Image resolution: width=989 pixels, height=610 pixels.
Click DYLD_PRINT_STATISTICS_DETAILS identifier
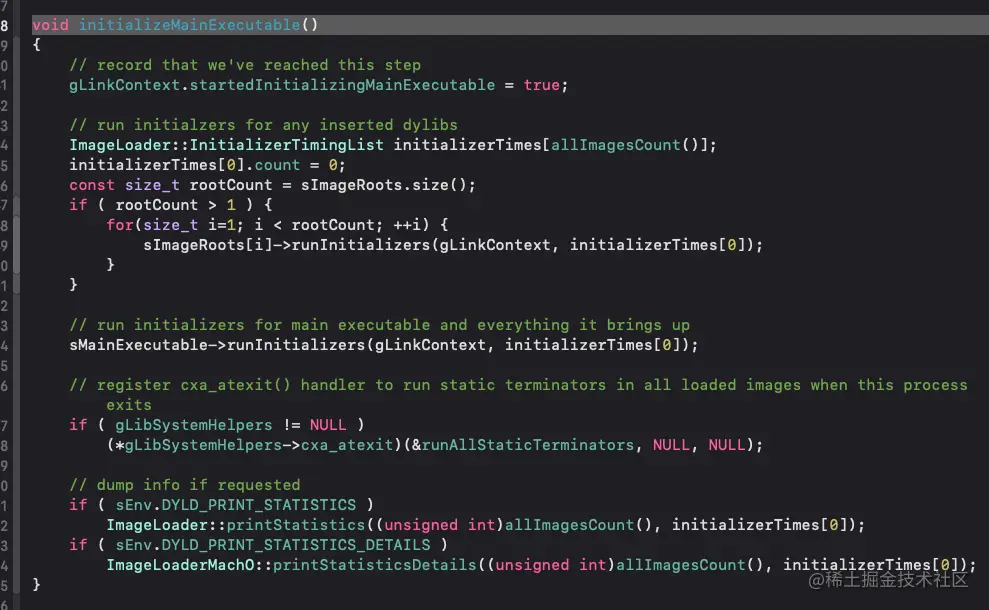coord(296,545)
